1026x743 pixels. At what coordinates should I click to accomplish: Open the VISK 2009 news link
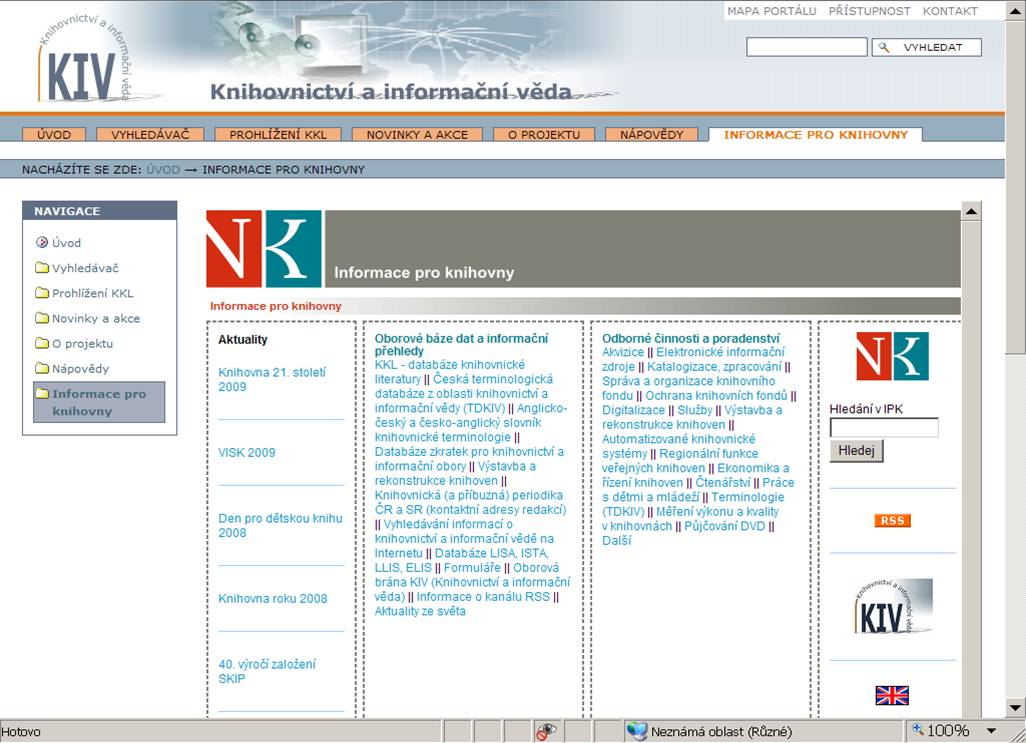247,453
